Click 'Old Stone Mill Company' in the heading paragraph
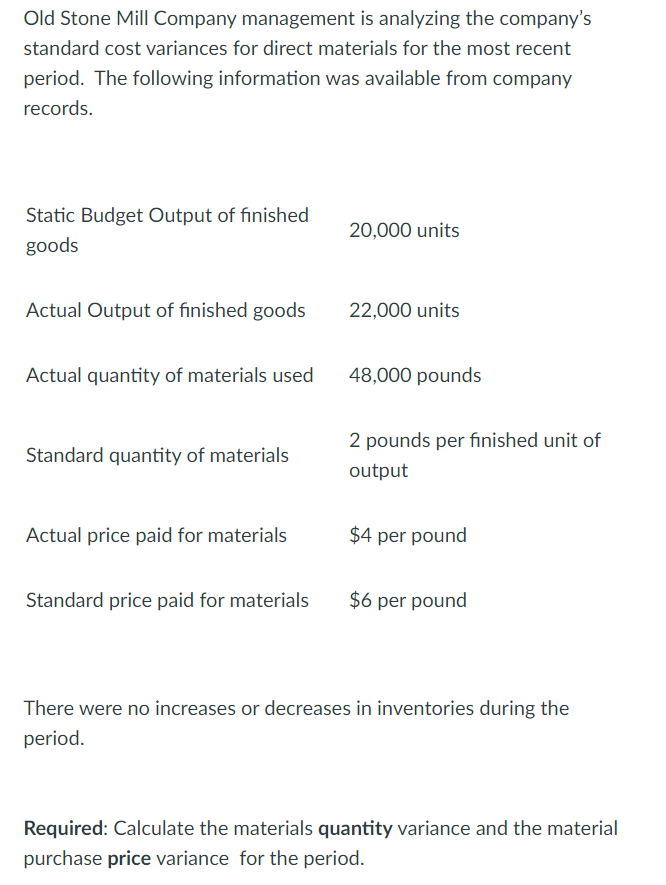Screen dimensions: 666x885 [130, 19]
